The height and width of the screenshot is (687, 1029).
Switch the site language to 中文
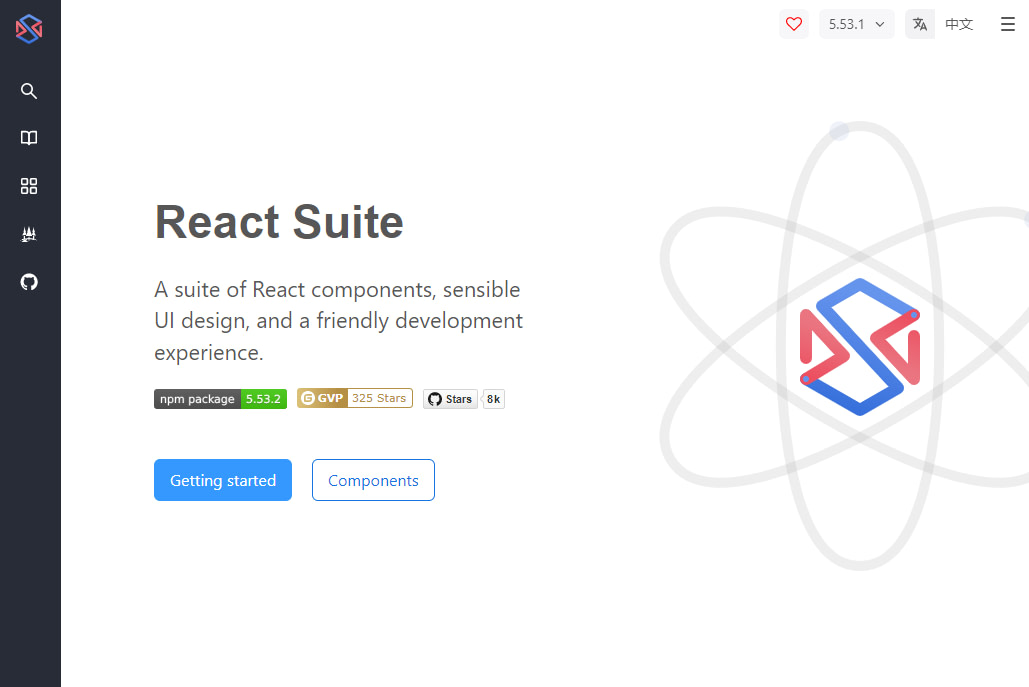click(958, 24)
